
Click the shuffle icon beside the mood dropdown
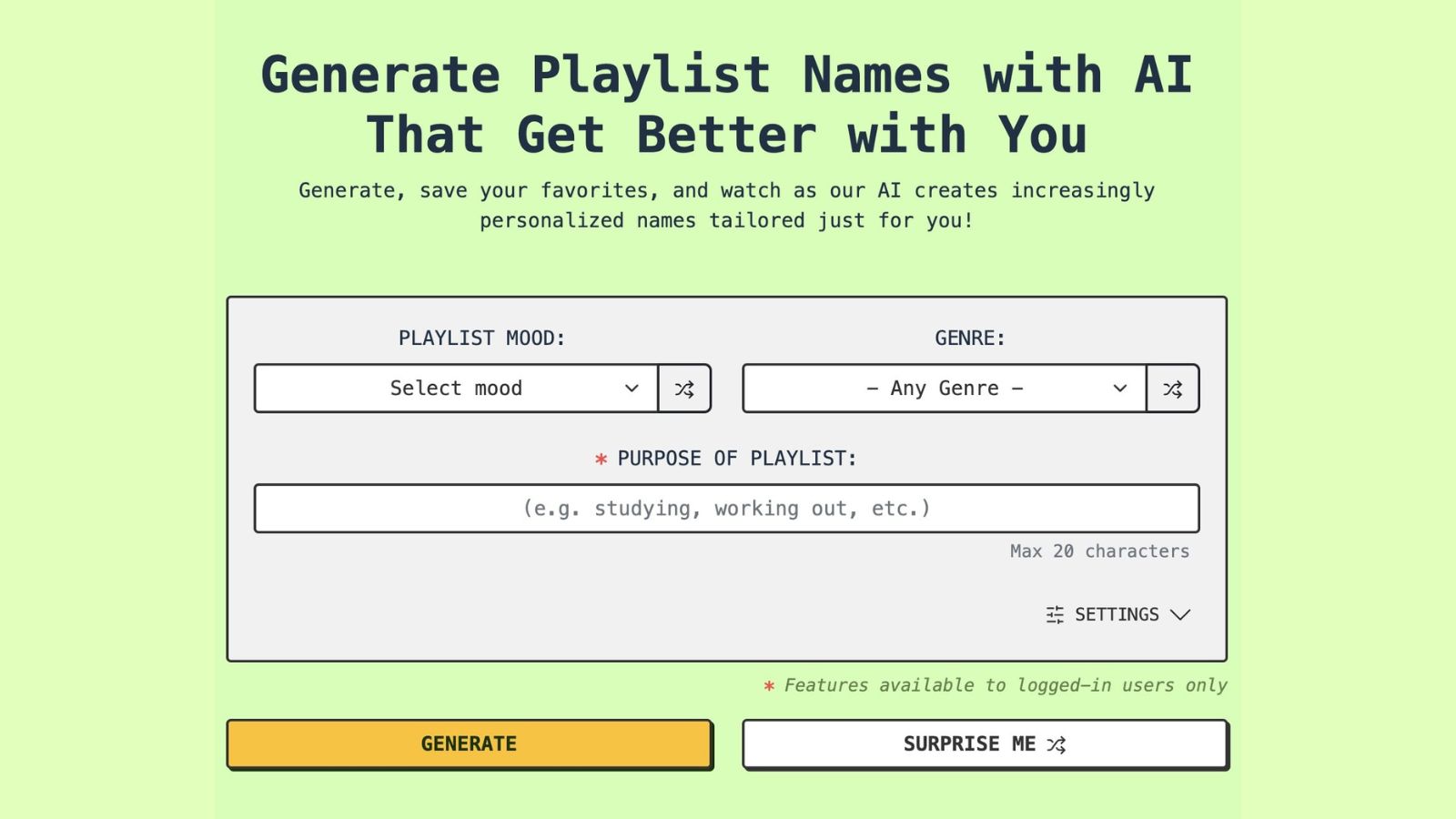pyautogui.click(x=682, y=389)
